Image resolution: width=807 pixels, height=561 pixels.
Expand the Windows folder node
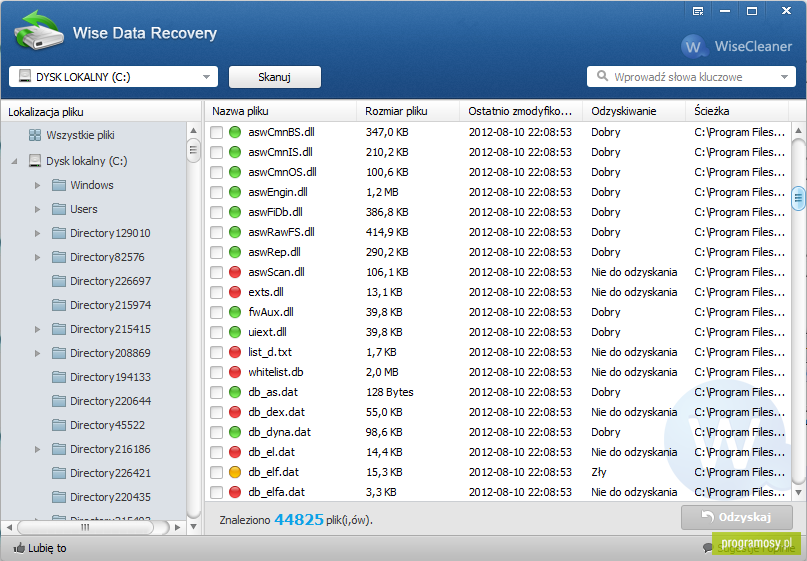(37, 185)
